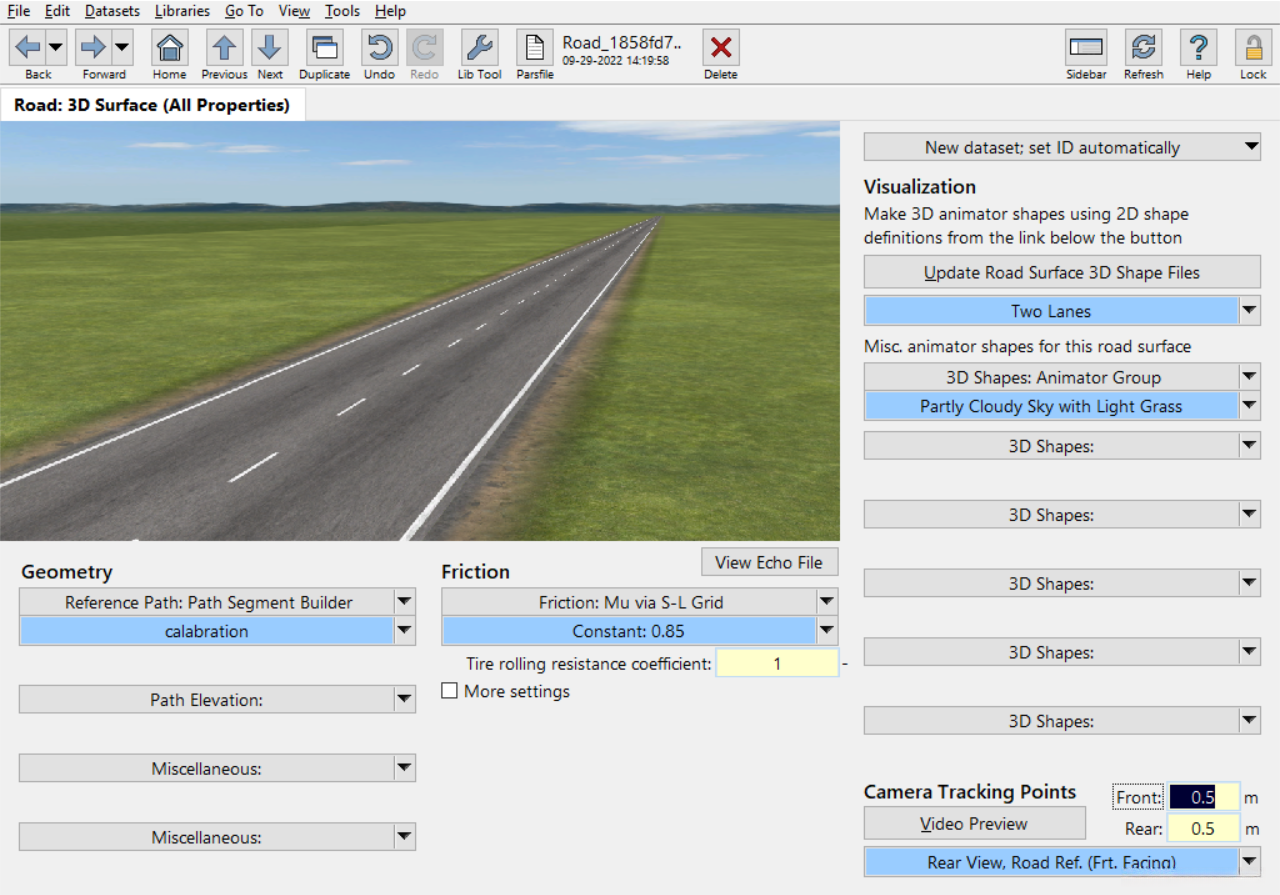Open the Lib Tool wrench icon
The height and width of the screenshot is (895, 1280).
tap(479, 48)
